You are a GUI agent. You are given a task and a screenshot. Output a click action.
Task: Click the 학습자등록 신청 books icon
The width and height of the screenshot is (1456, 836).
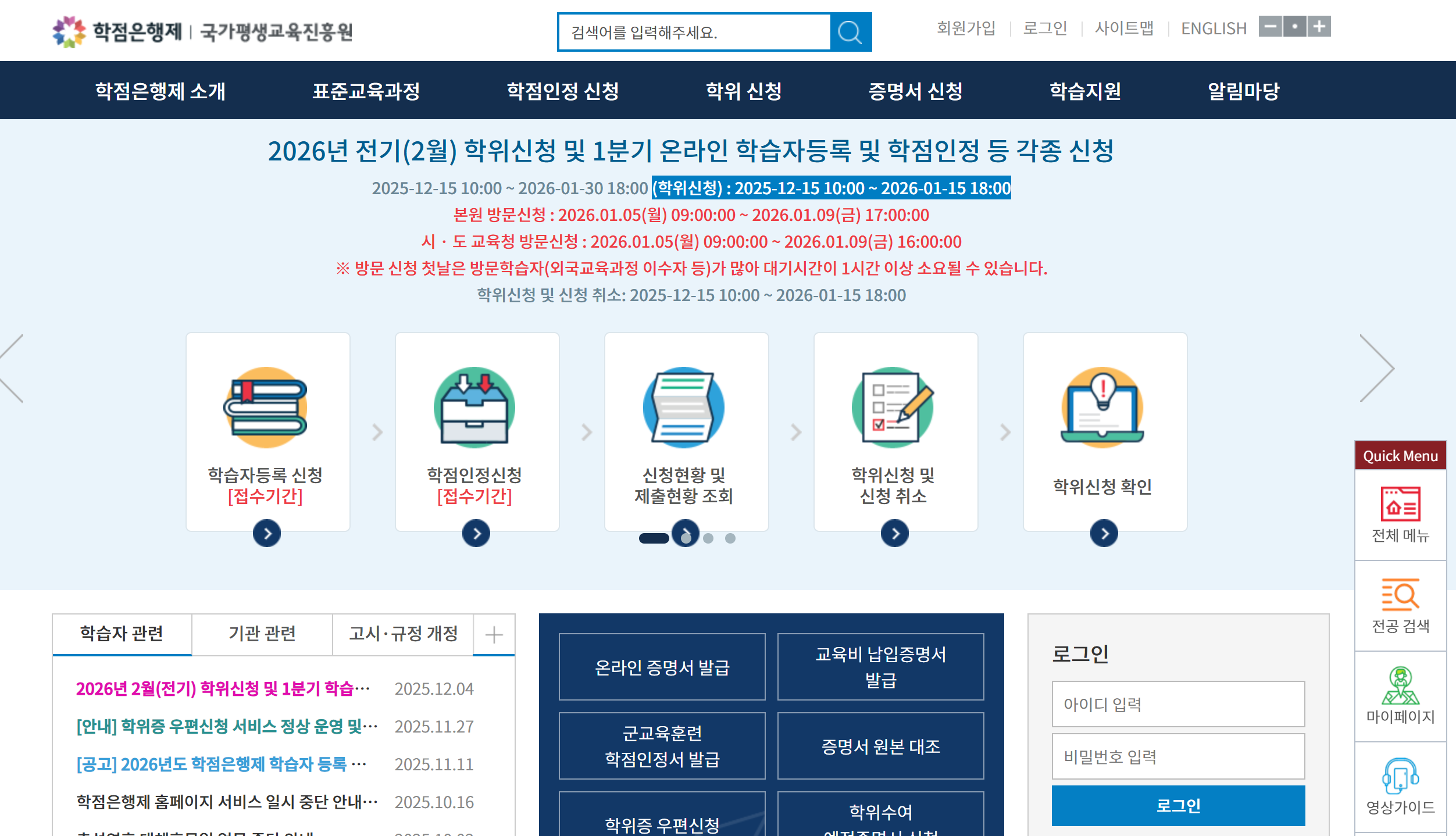pyautogui.click(x=266, y=407)
